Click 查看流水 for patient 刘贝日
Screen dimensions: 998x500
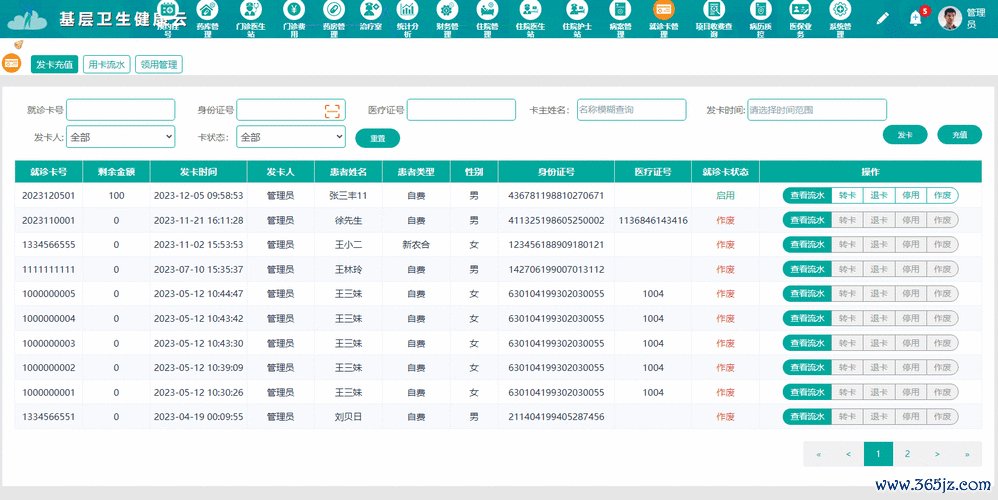click(807, 417)
